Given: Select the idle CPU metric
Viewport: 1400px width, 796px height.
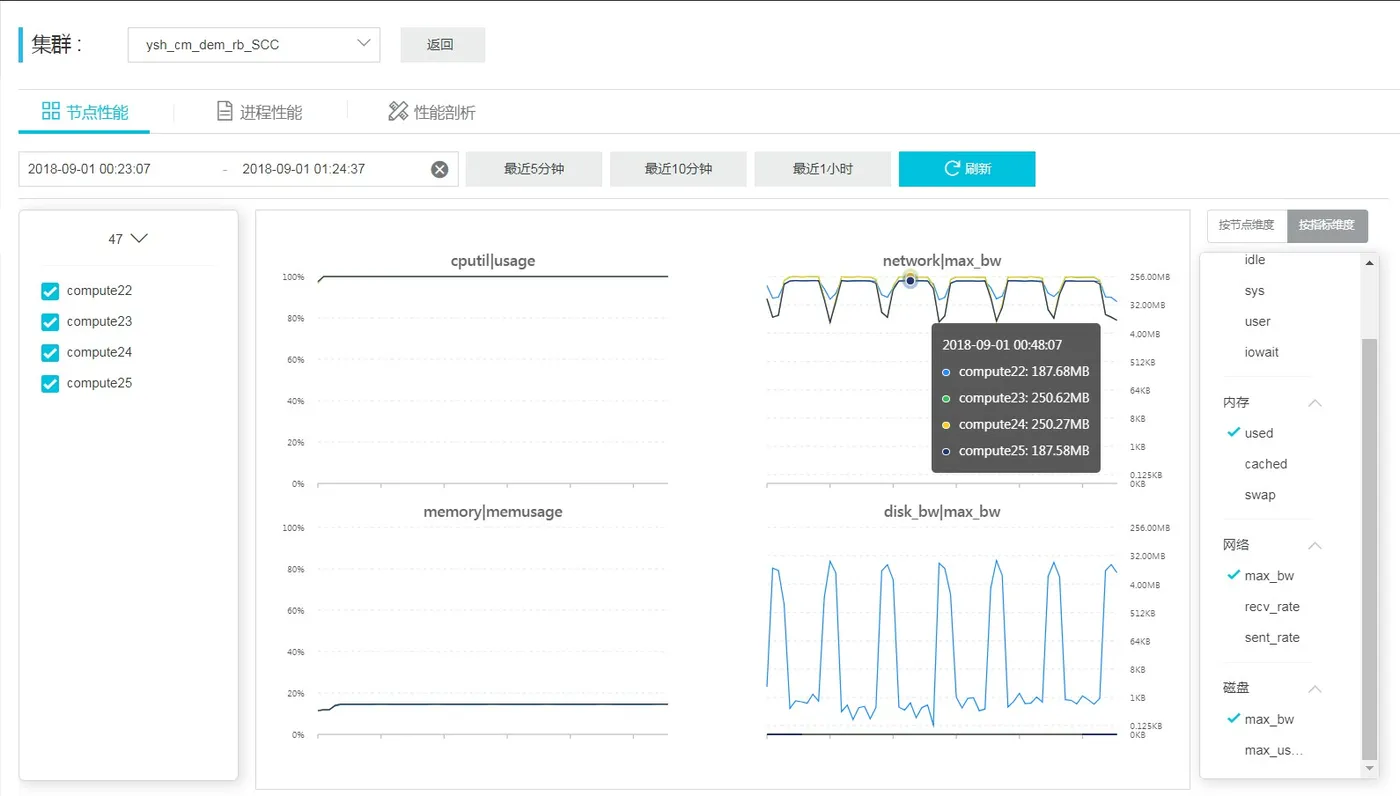Looking at the screenshot, I should tap(1255, 260).
